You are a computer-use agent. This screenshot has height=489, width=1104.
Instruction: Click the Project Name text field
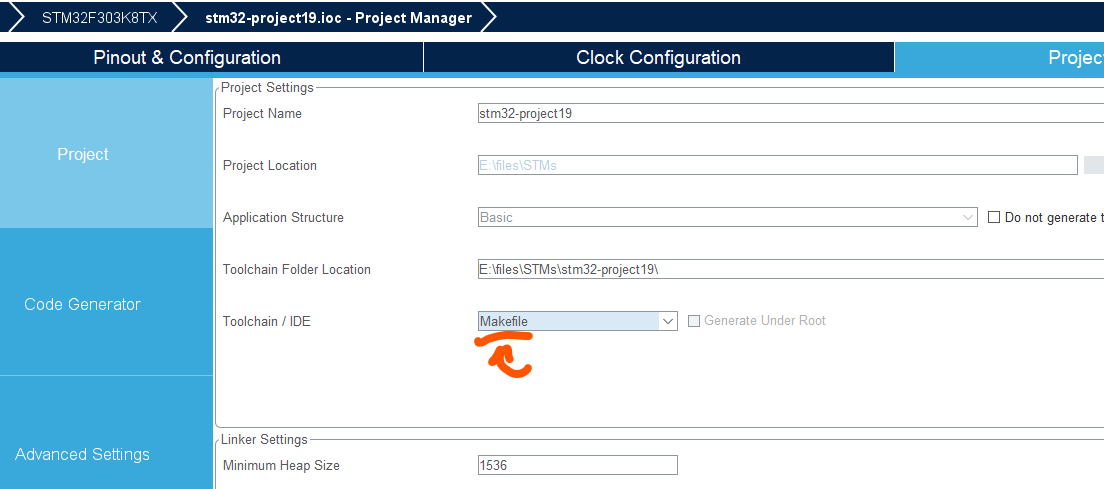click(780, 113)
